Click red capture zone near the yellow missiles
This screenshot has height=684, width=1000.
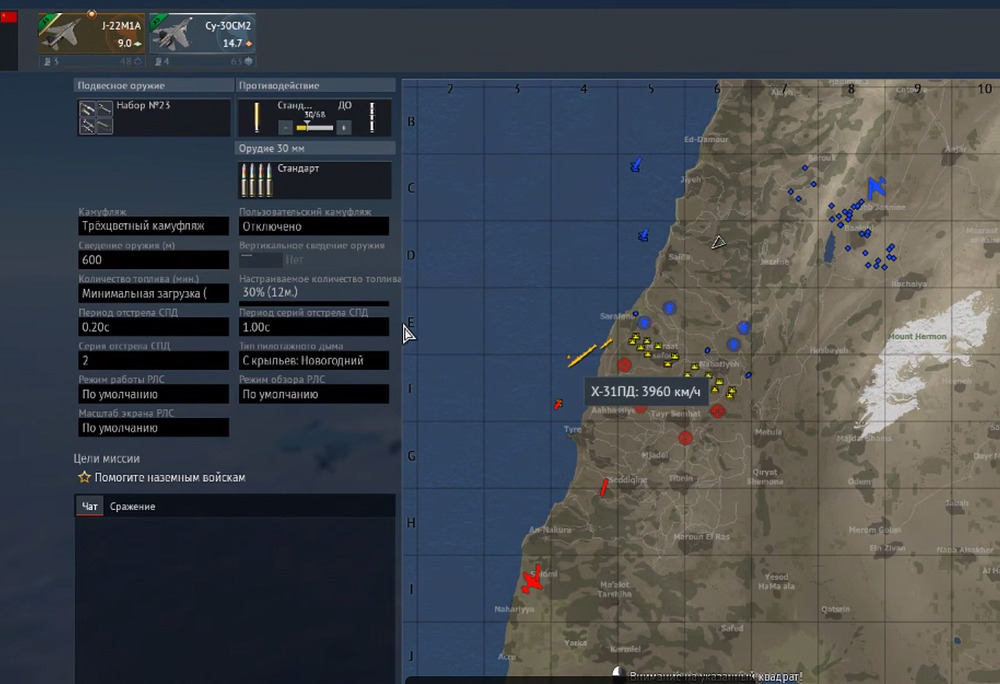coord(624,365)
